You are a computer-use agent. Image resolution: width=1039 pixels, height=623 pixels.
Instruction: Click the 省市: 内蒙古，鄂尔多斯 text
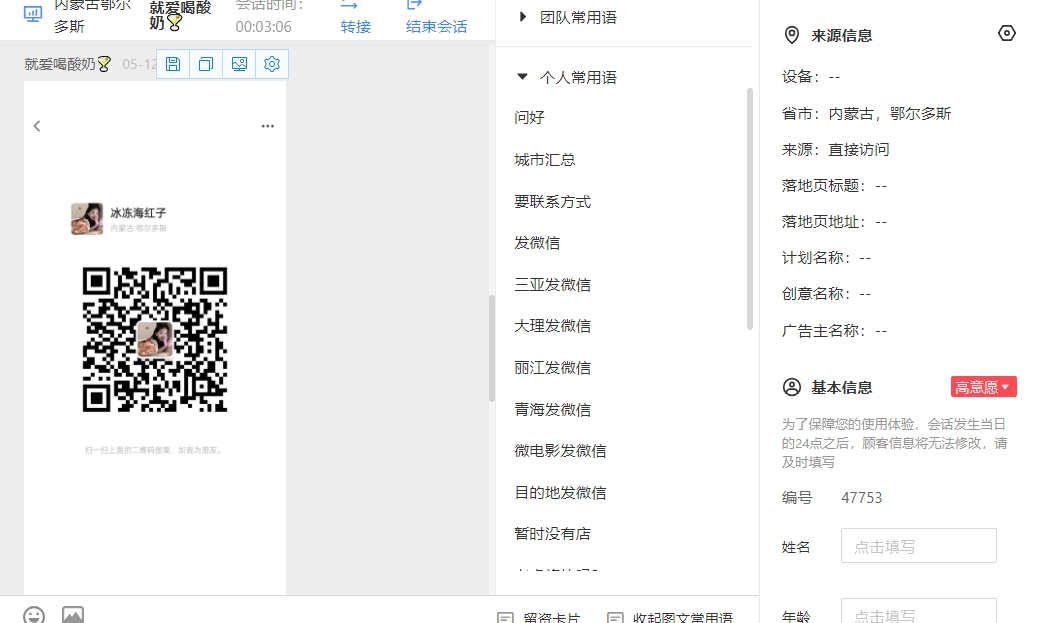pyautogui.click(x=866, y=114)
